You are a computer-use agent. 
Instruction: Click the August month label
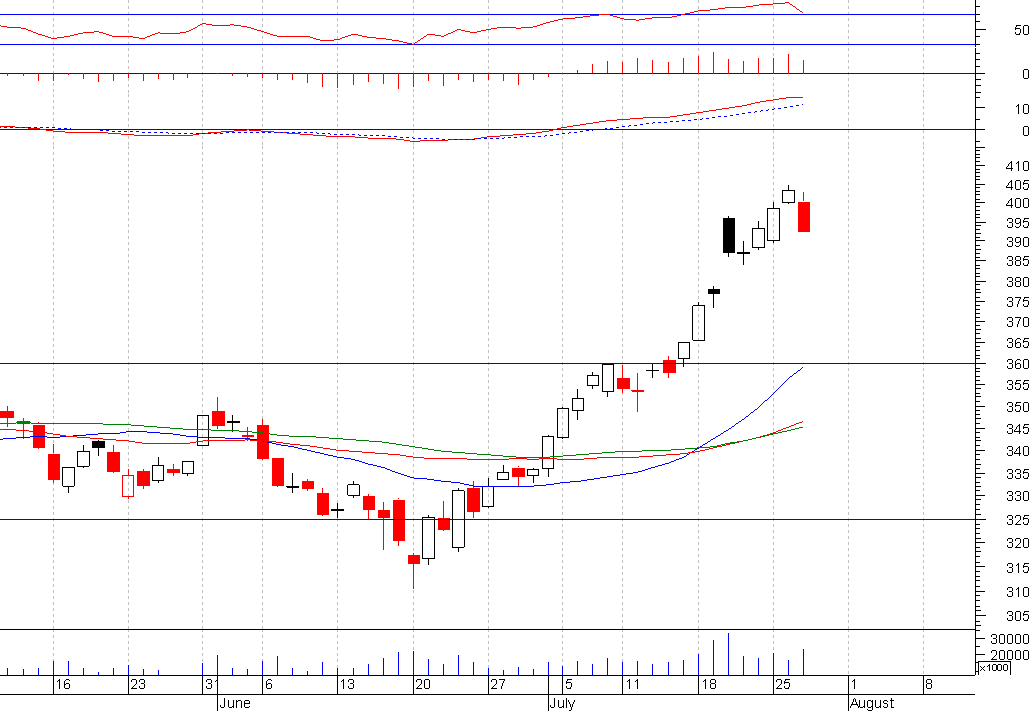(x=872, y=703)
